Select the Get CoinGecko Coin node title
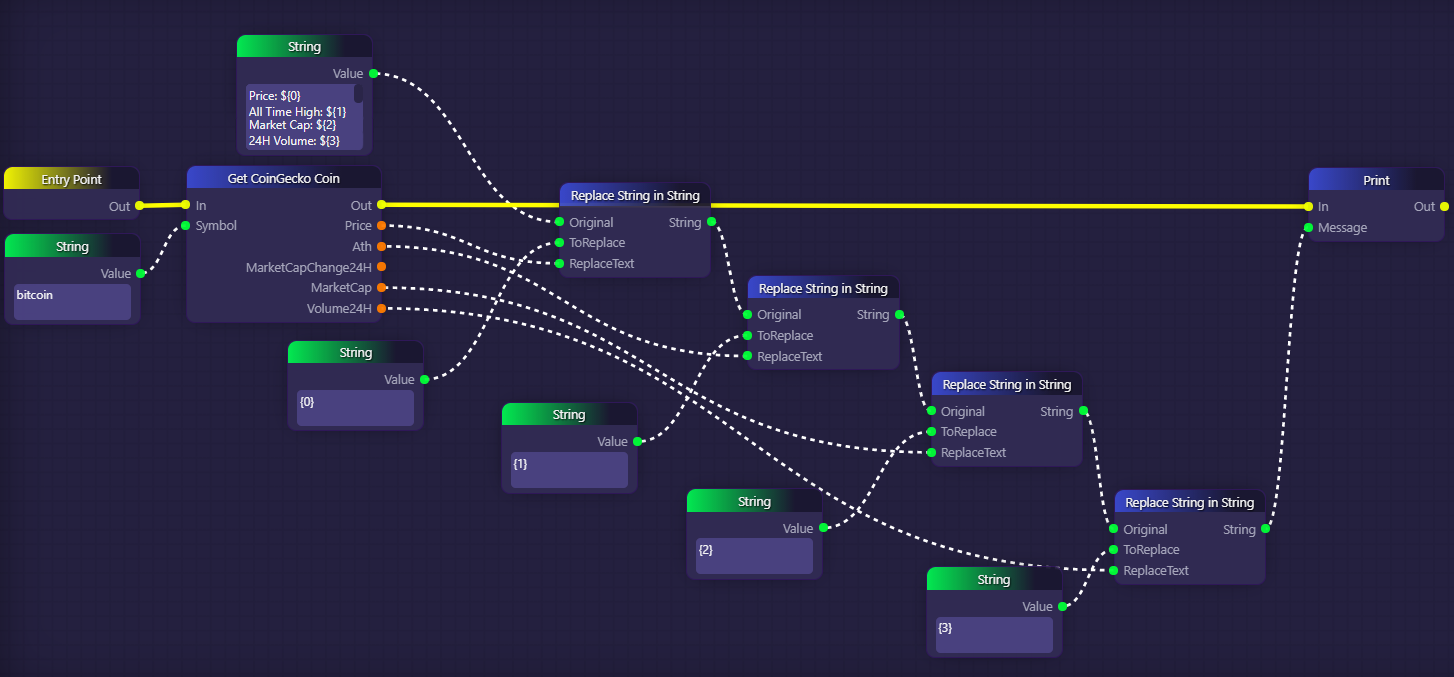Viewport: 1454px width, 677px height. point(283,179)
